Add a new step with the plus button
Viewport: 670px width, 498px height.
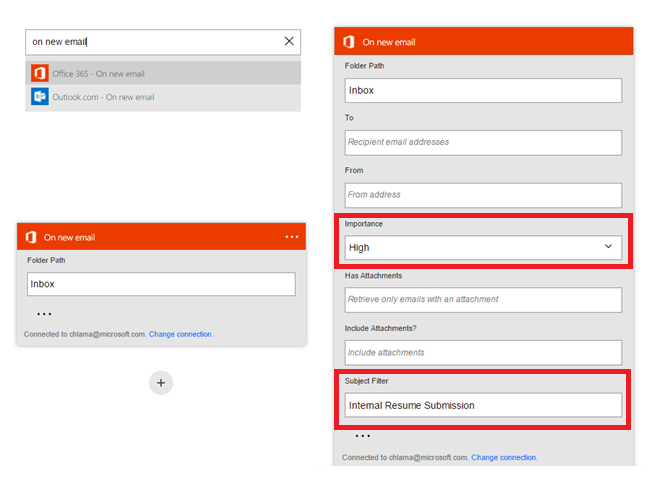(x=161, y=382)
